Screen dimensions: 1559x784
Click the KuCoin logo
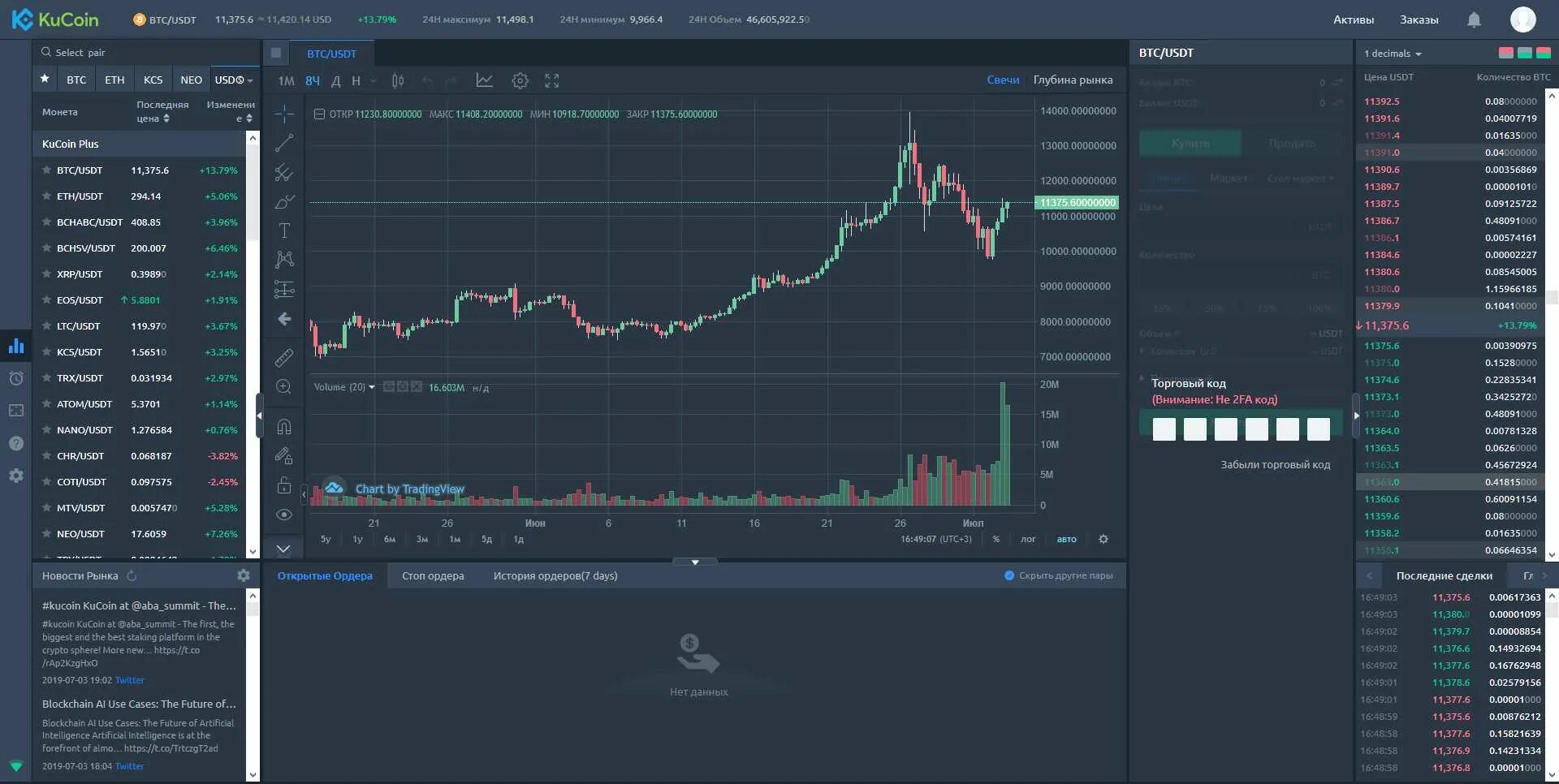(55, 19)
